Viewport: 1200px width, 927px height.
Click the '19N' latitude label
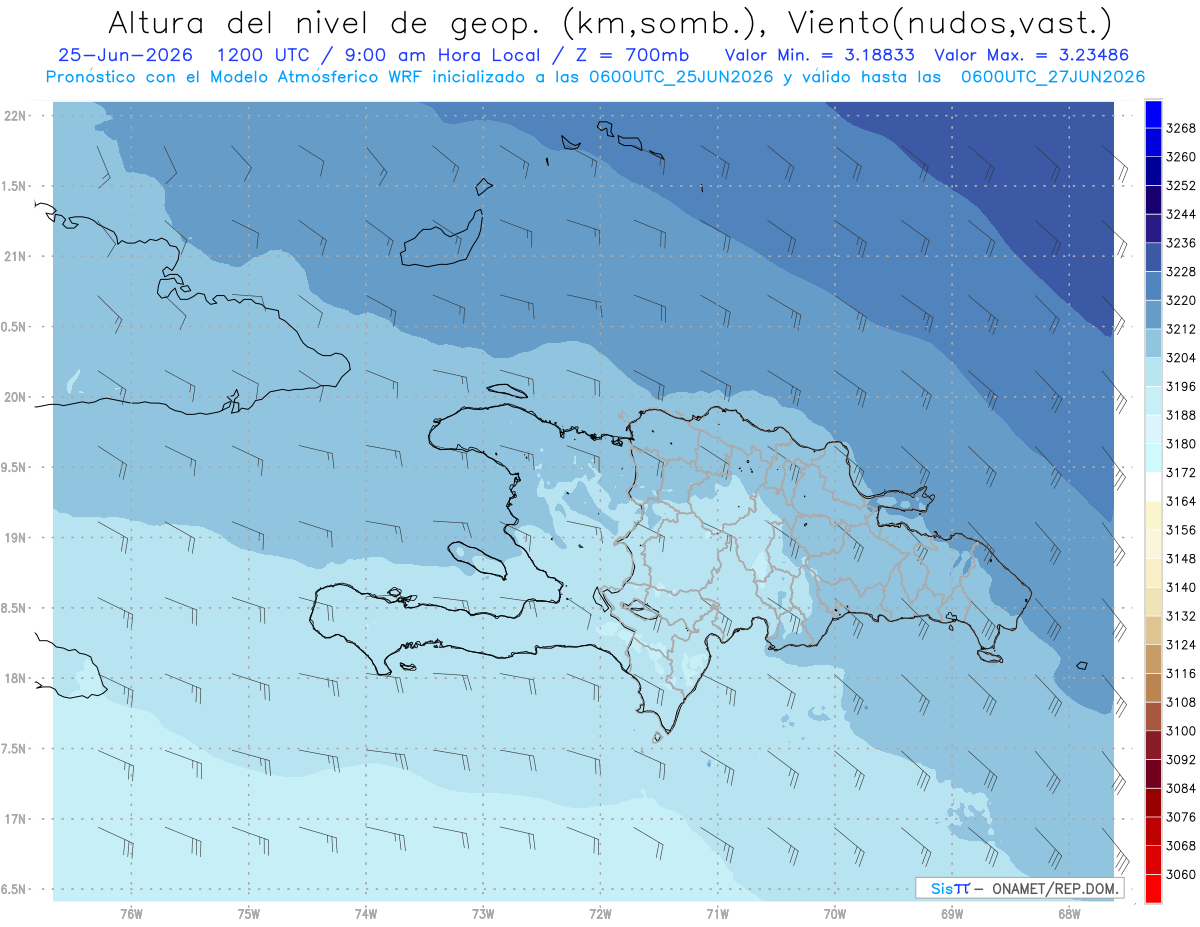16,537
